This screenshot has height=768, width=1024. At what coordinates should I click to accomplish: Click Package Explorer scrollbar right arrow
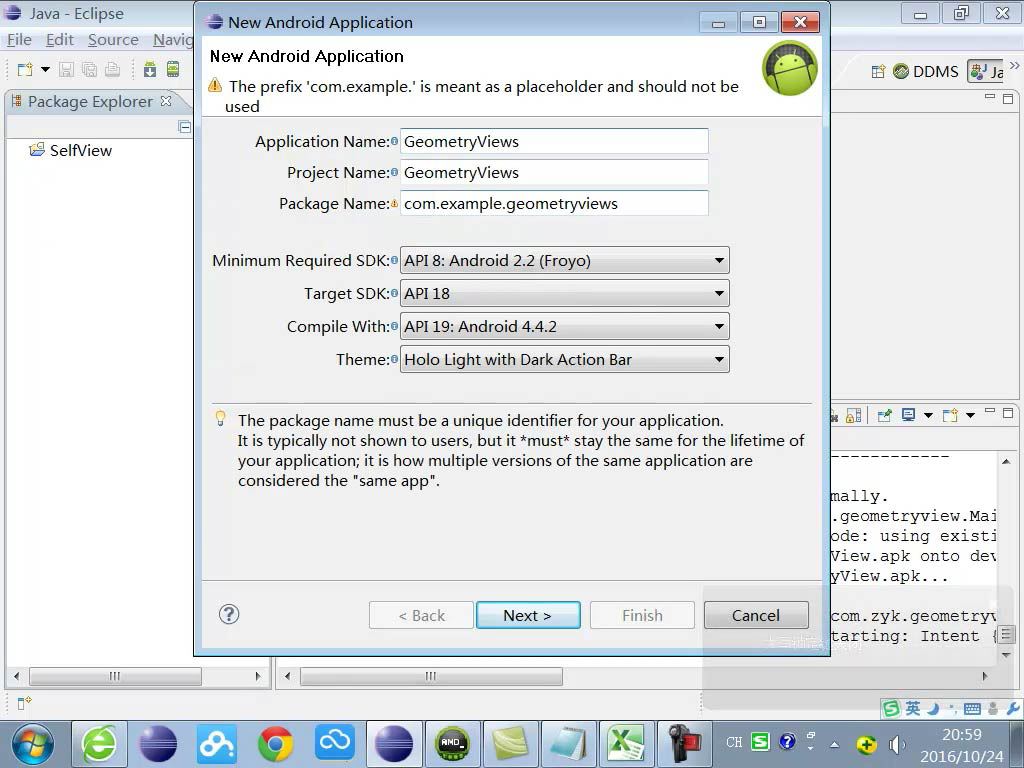tap(258, 676)
